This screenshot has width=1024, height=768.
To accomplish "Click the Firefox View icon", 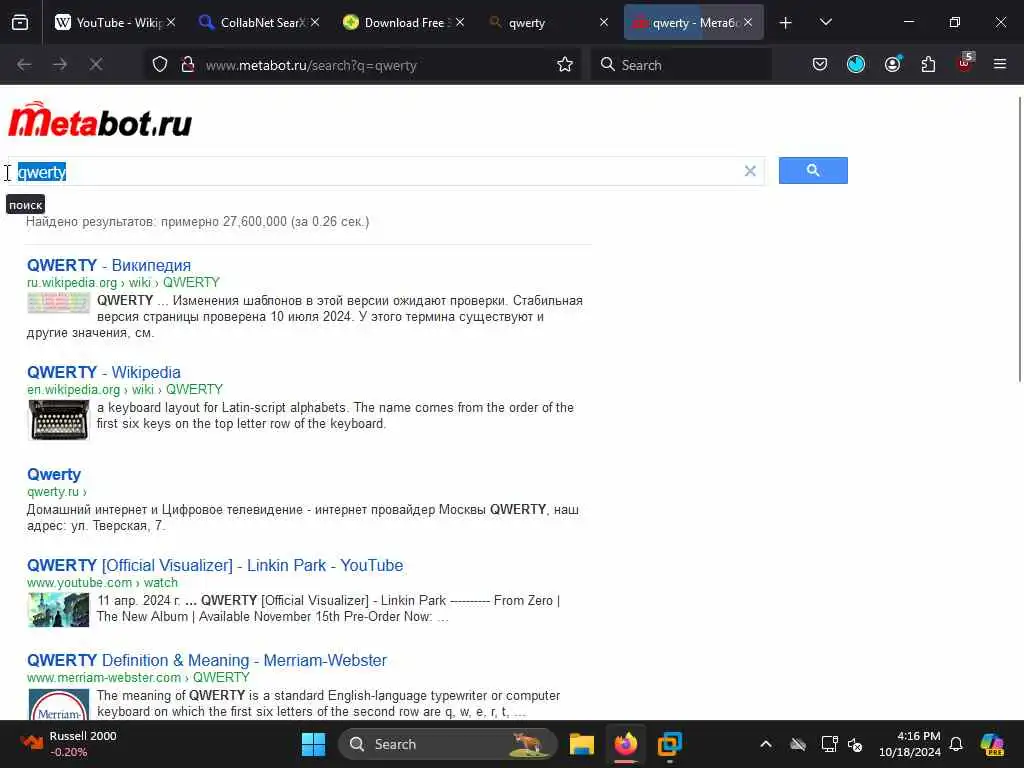I will [x=20, y=22].
